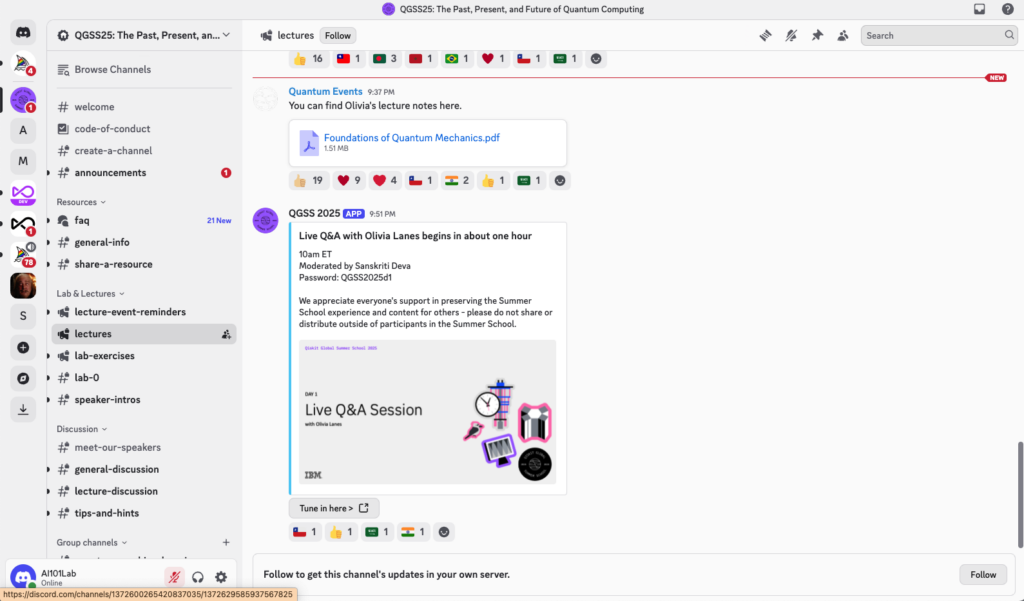Click invite icon on lectures channel row
Screen dimensions: 1024x601
(226, 334)
